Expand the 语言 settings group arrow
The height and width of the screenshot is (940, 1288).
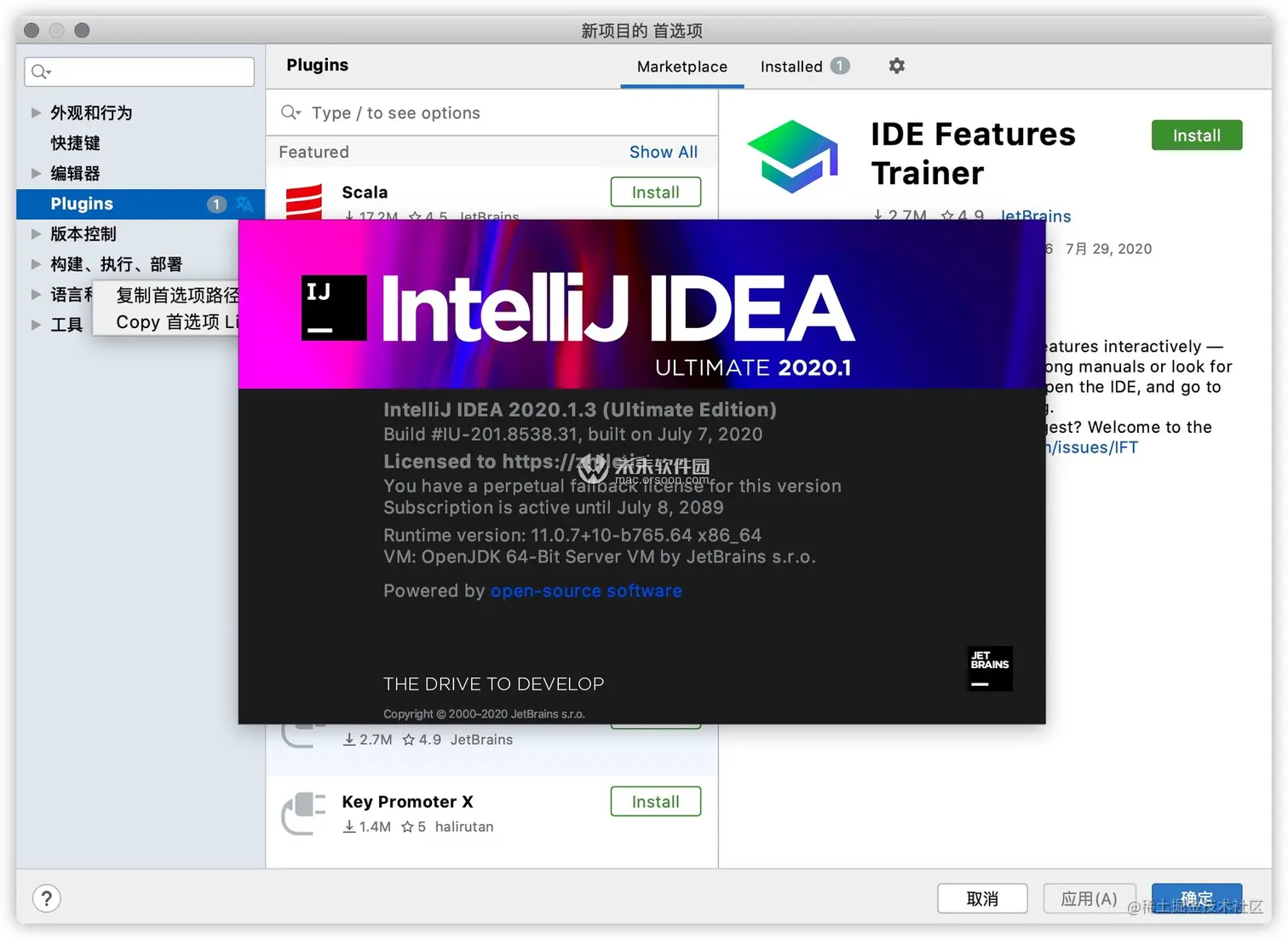tap(36, 294)
